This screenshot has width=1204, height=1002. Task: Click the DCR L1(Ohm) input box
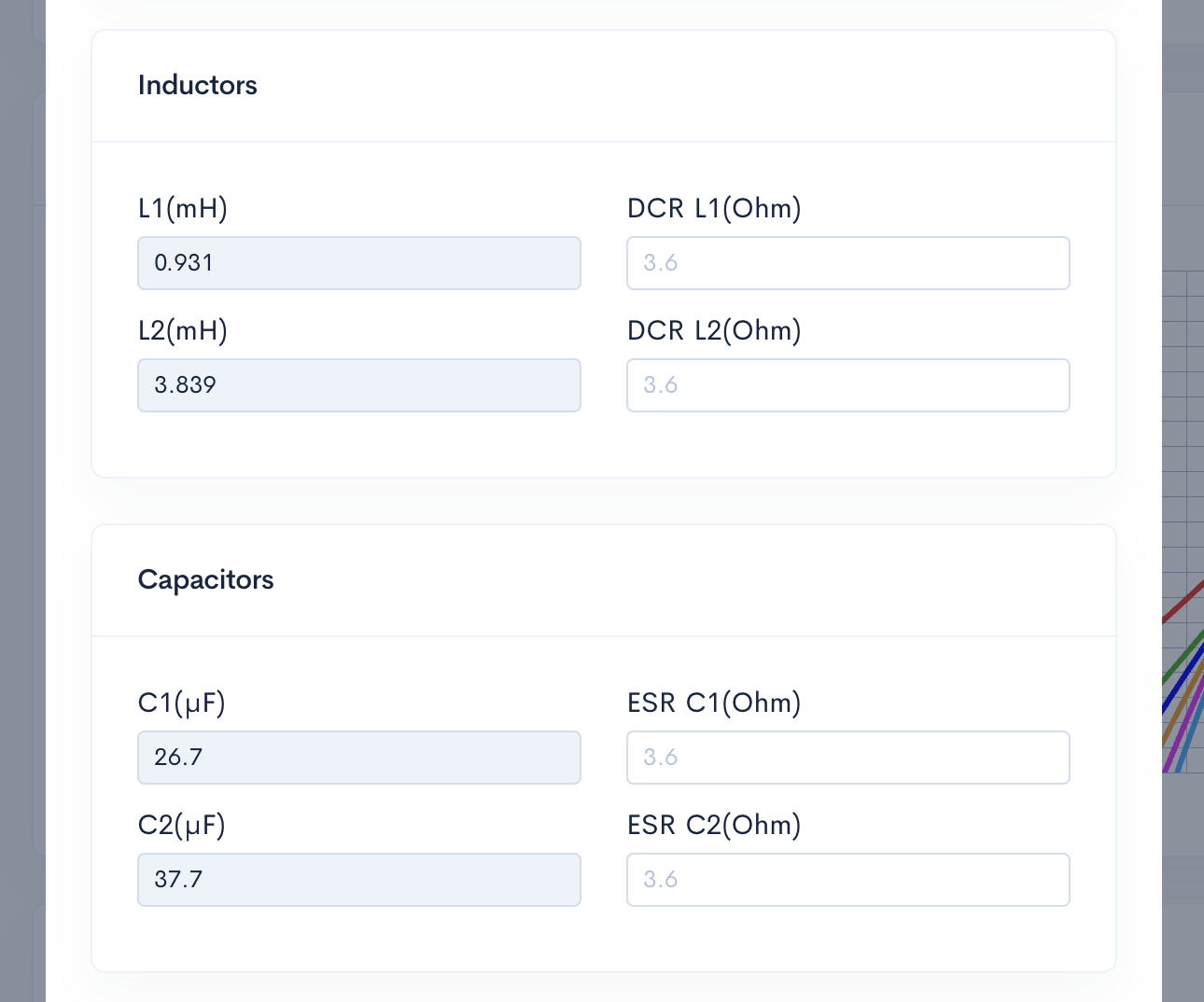(x=847, y=263)
